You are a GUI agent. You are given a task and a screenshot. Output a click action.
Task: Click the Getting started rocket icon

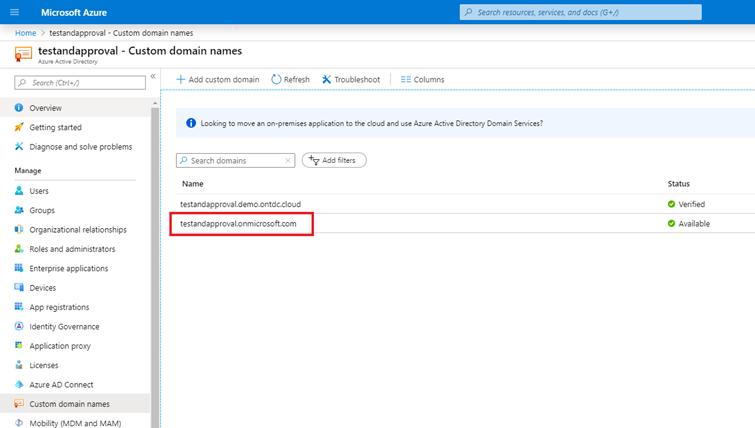19,127
